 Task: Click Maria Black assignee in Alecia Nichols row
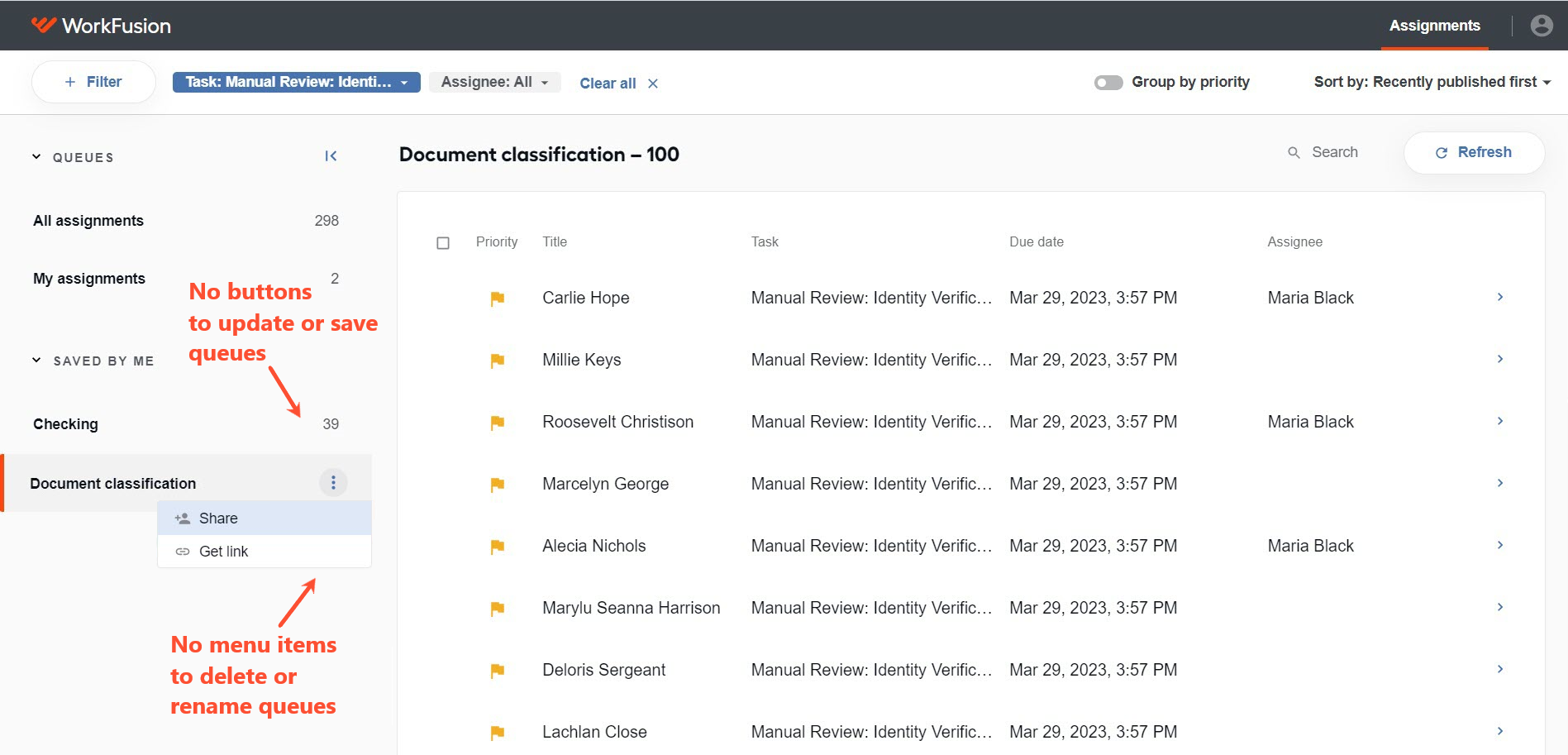point(1311,546)
